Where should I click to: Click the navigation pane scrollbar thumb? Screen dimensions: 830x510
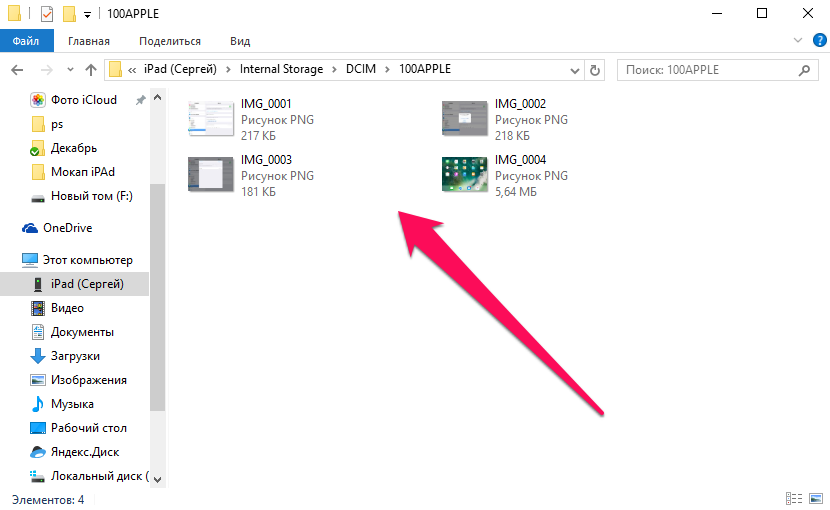tap(157, 297)
